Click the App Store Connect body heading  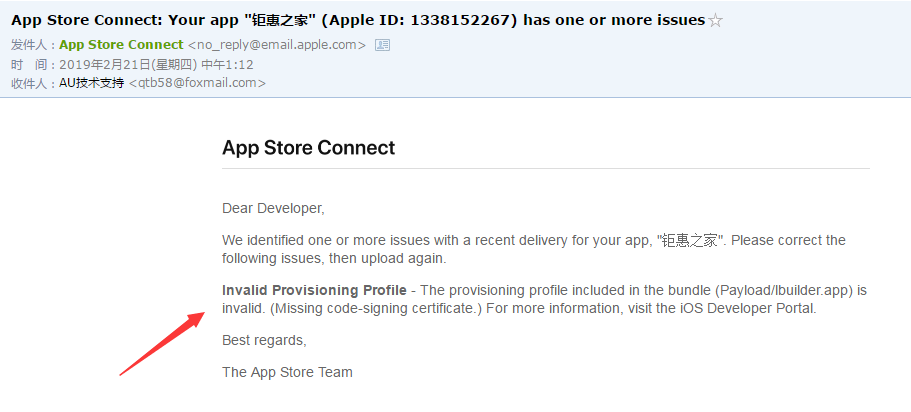pyautogui.click(x=308, y=148)
